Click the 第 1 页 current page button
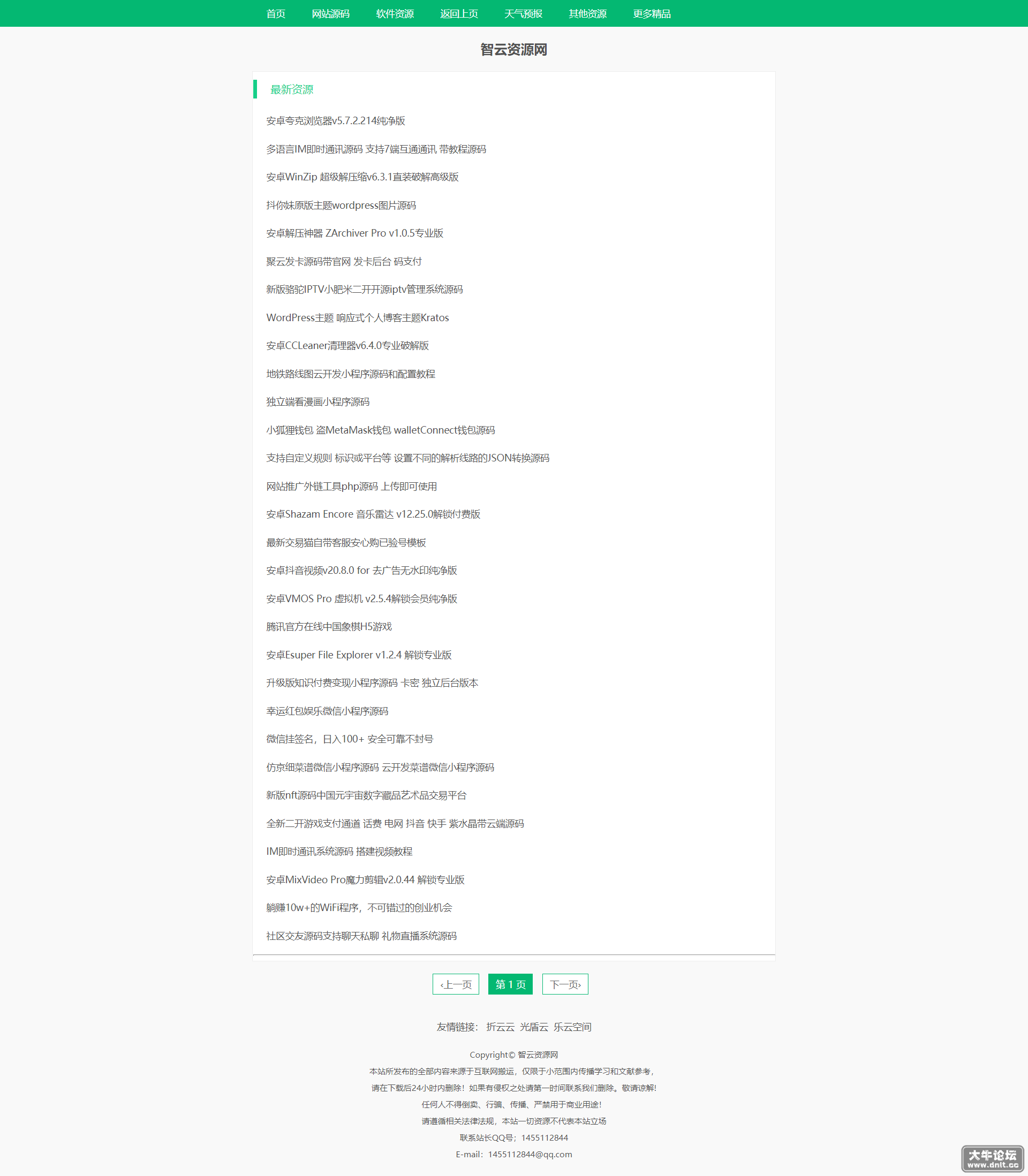This screenshot has width=1028, height=1176. [x=511, y=984]
